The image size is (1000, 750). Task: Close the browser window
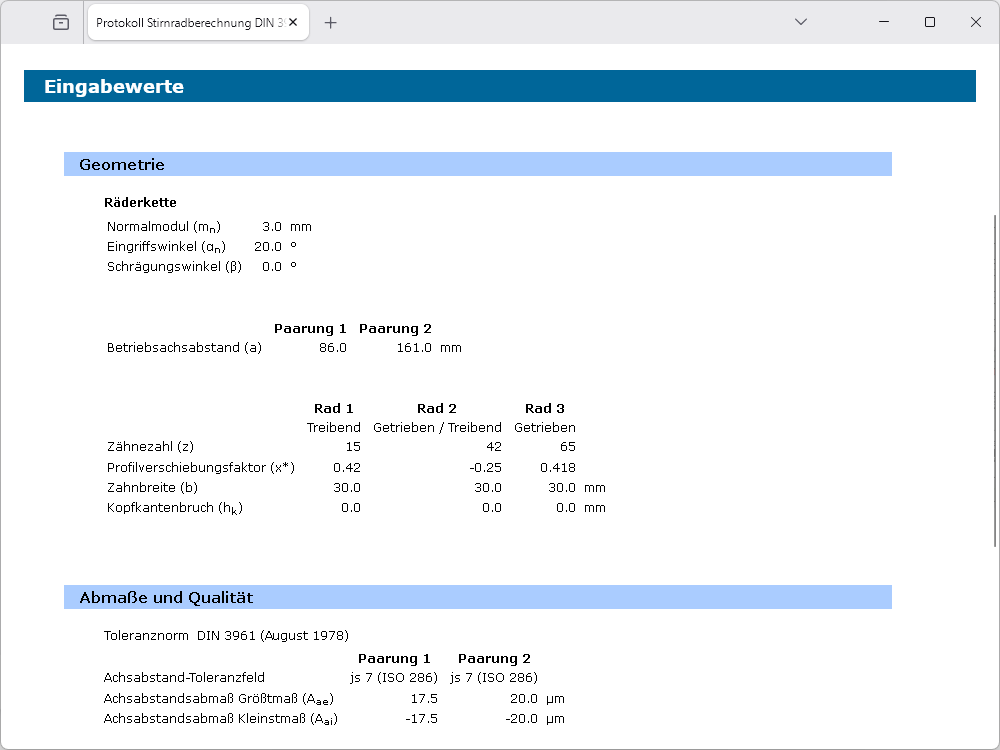(x=976, y=22)
